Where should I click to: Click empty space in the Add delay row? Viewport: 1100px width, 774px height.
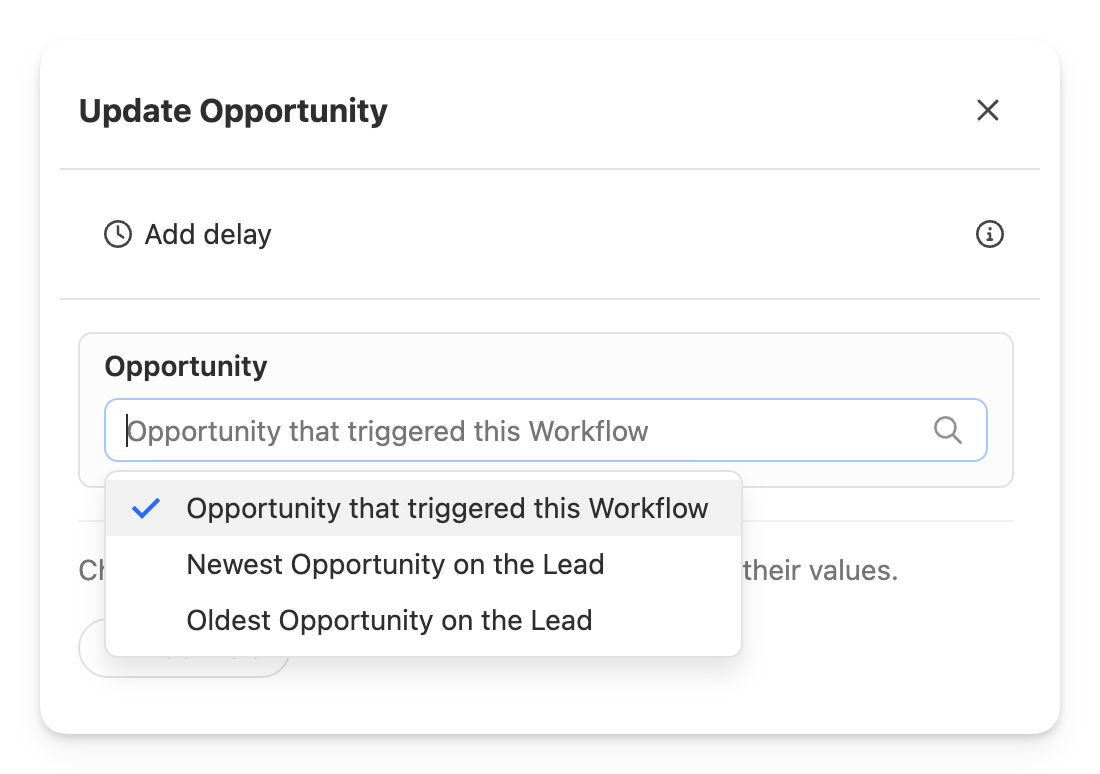(x=600, y=235)
